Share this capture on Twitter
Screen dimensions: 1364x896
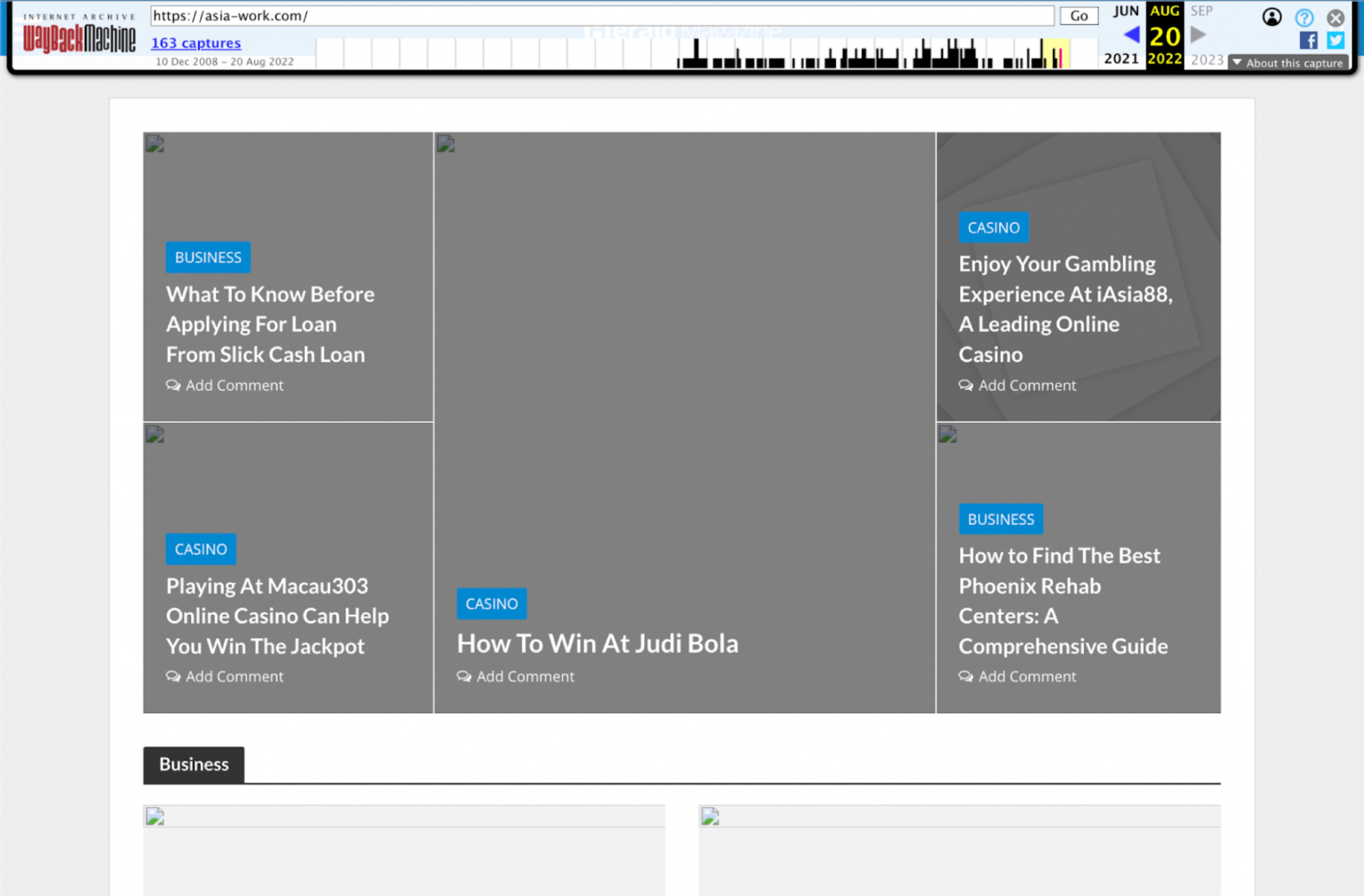pos(1334,40)
